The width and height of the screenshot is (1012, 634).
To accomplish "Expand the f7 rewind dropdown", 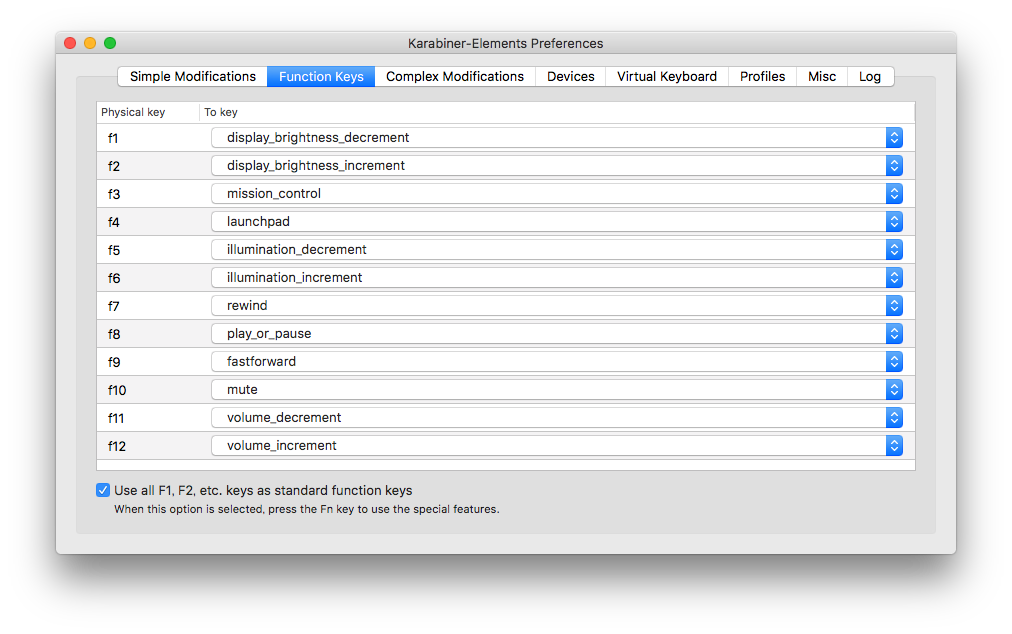I will [x=557, y=305].
